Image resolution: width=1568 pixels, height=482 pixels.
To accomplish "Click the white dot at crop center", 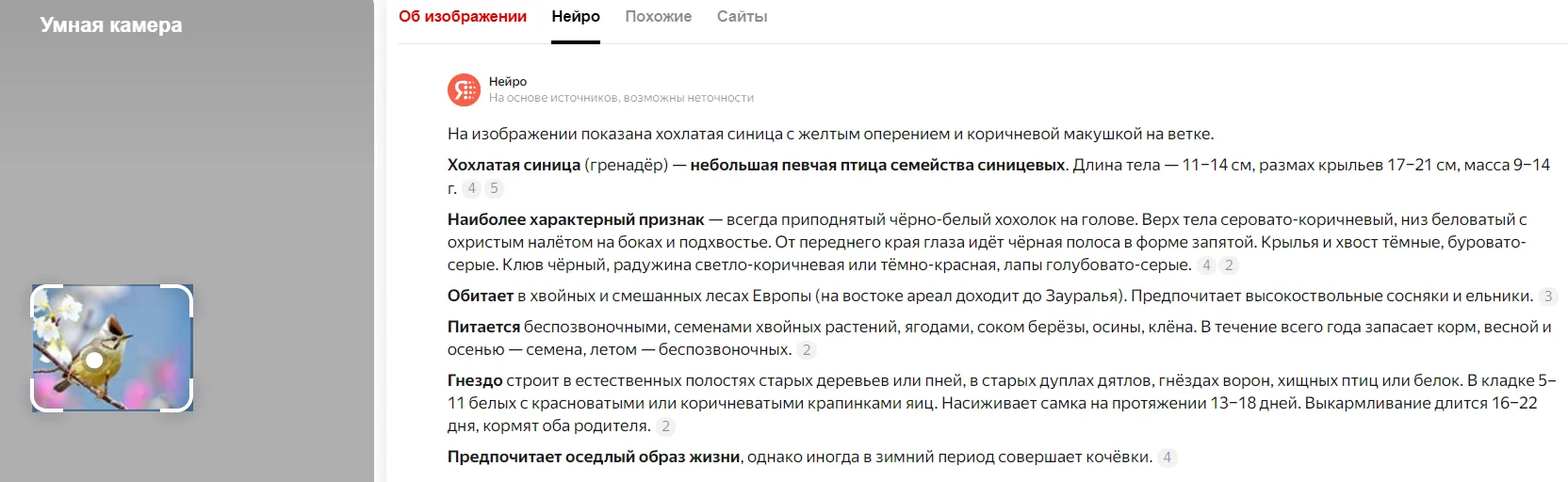I will point(94,360).
